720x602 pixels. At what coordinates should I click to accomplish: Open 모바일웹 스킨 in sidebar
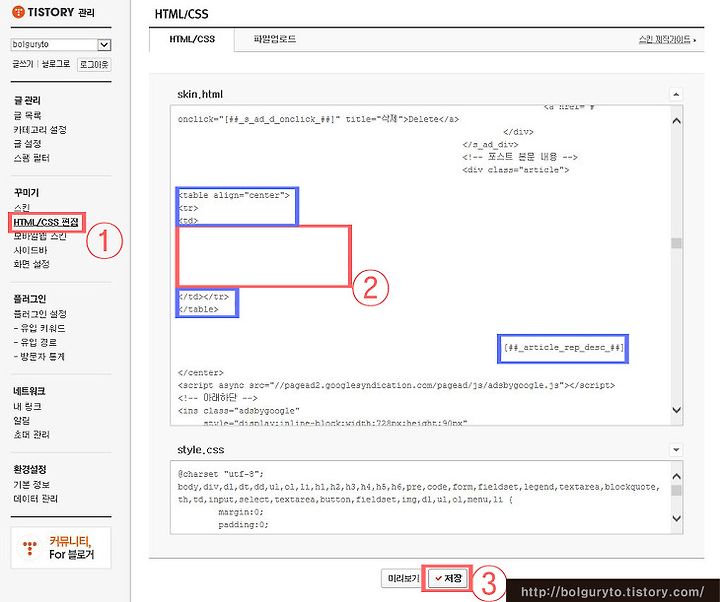40,236
